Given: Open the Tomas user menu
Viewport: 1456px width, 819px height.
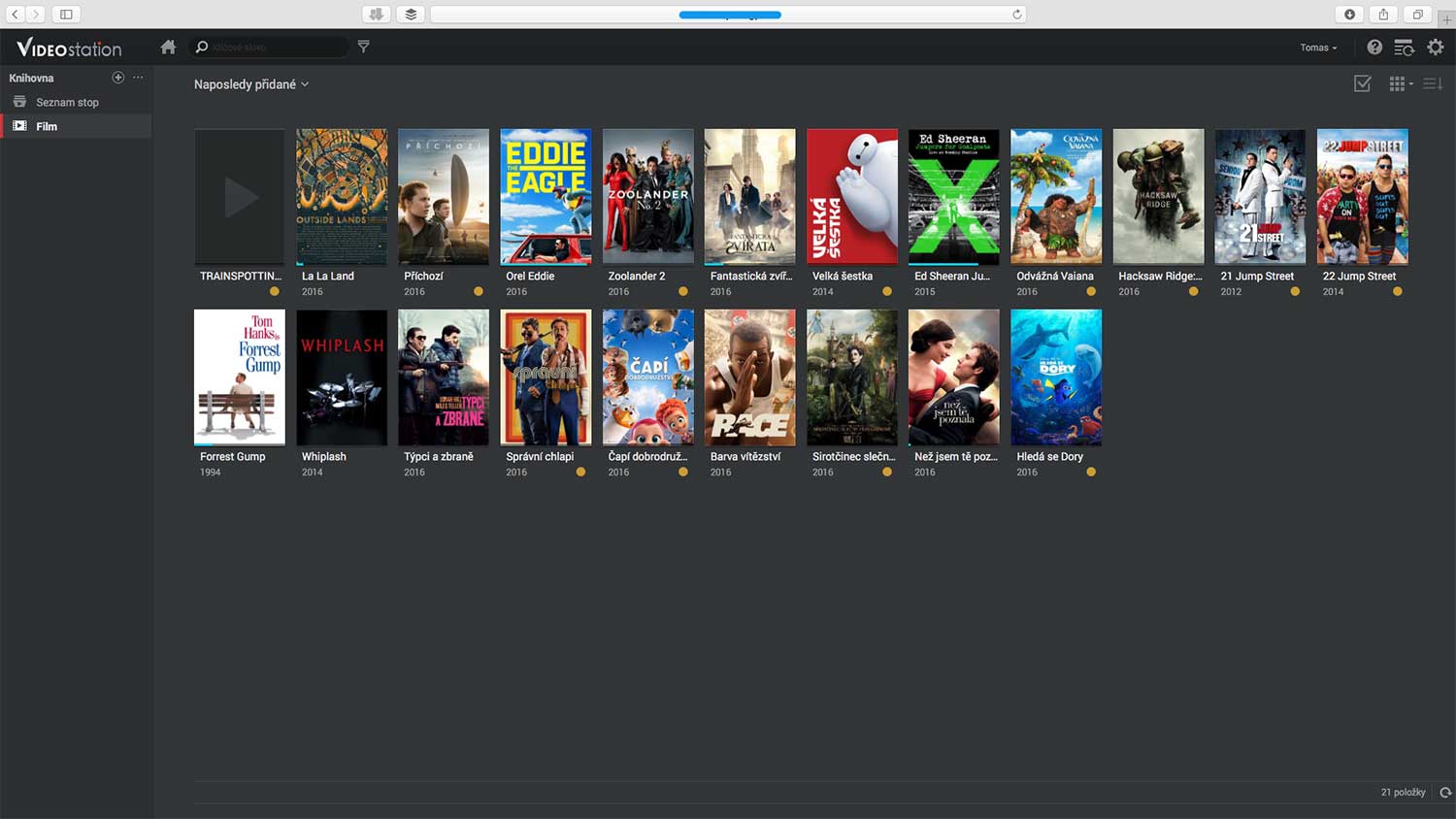Looking at the screenshot, I should click(x=1318, y=48).
